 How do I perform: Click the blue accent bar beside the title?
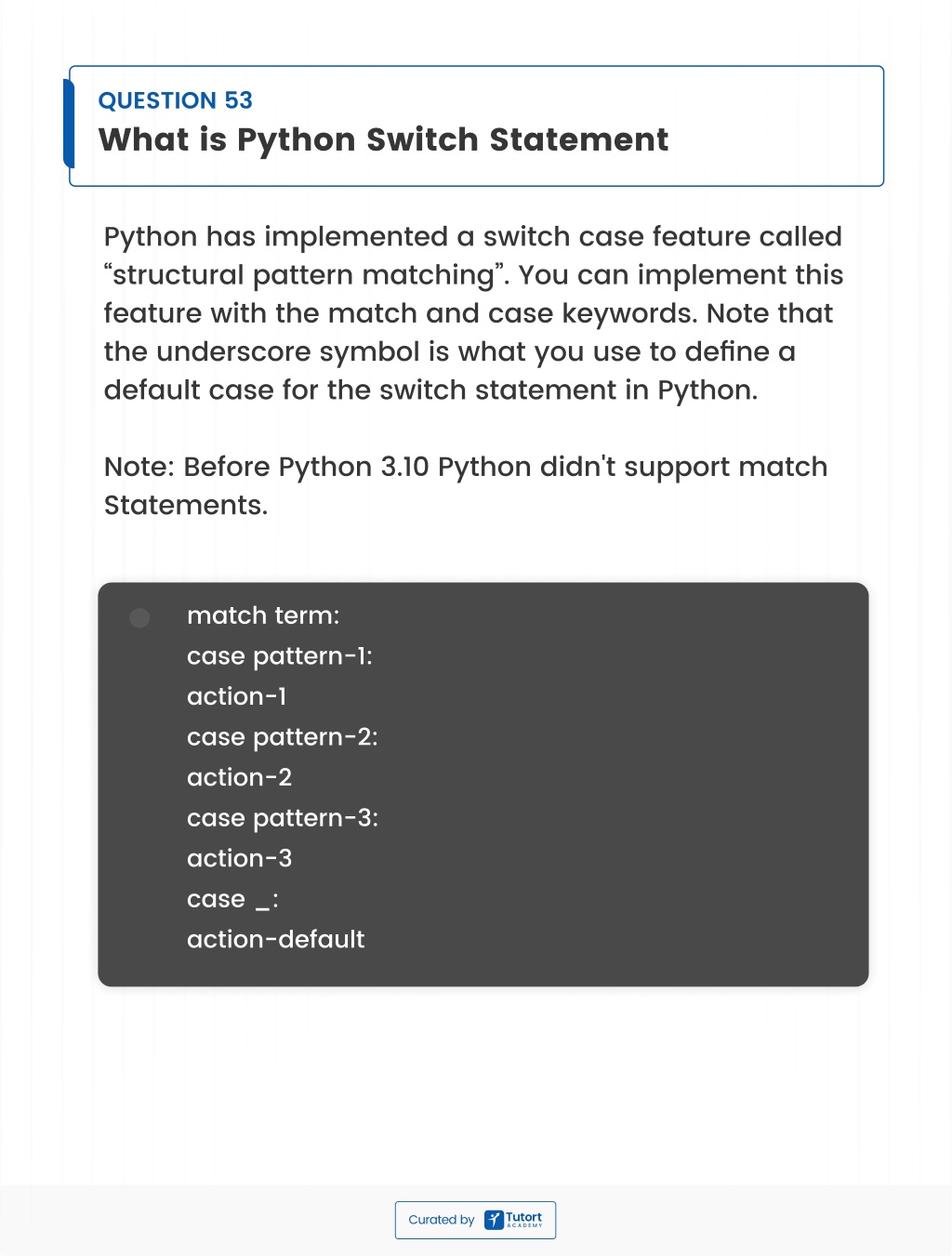tap(68, 124)
